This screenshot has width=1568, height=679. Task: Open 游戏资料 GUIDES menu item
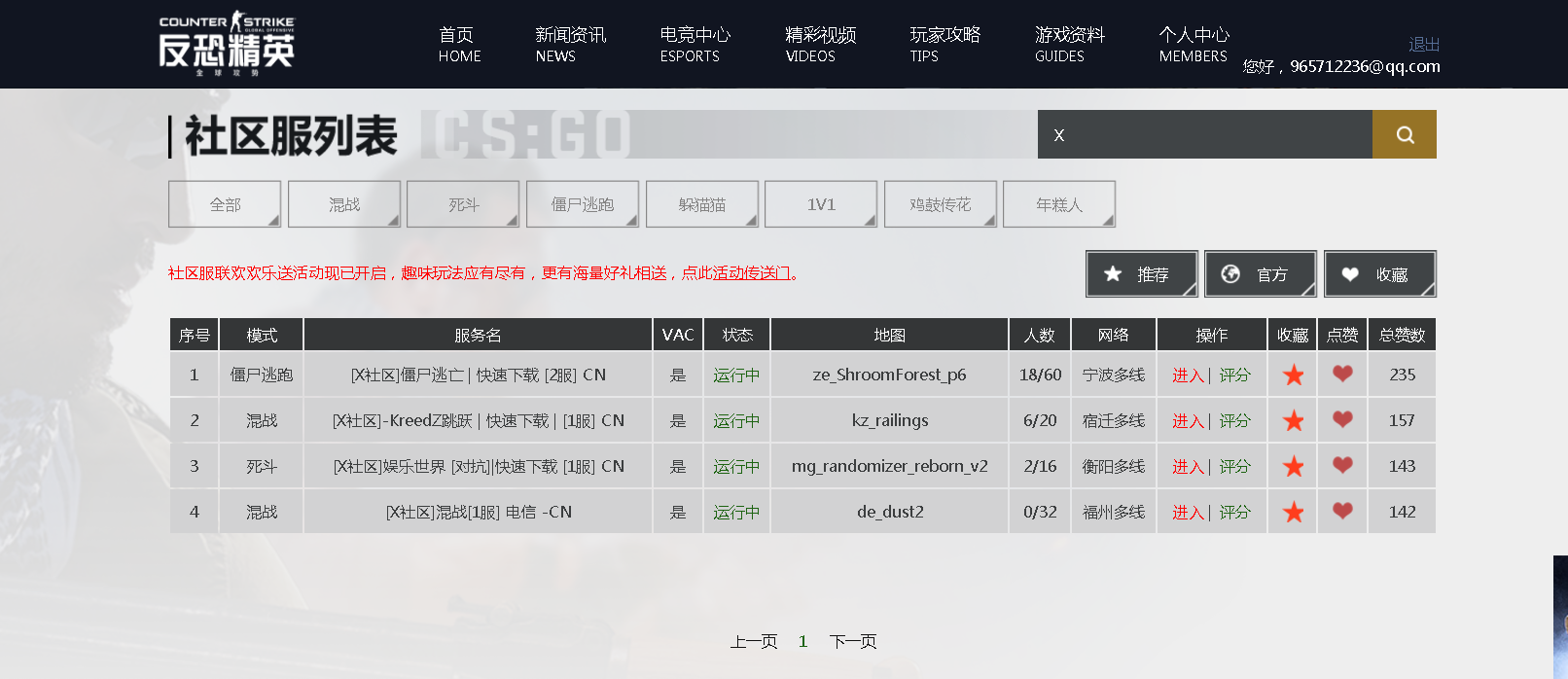click(1070, 45)
